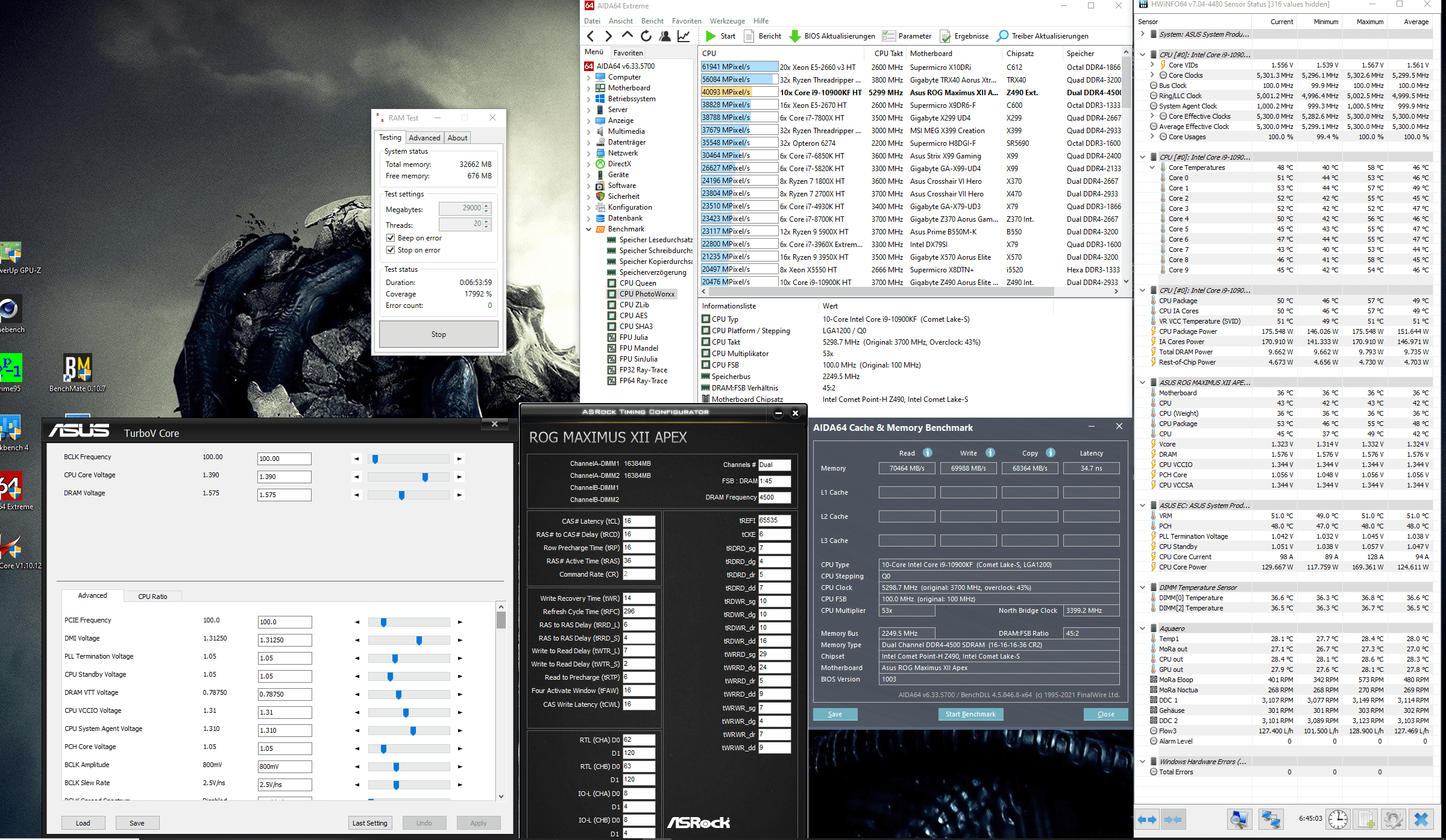Switch to CPU Ratio tab in TurboV Core
This screenshot has height=840, width=1446.
point(152,597)
